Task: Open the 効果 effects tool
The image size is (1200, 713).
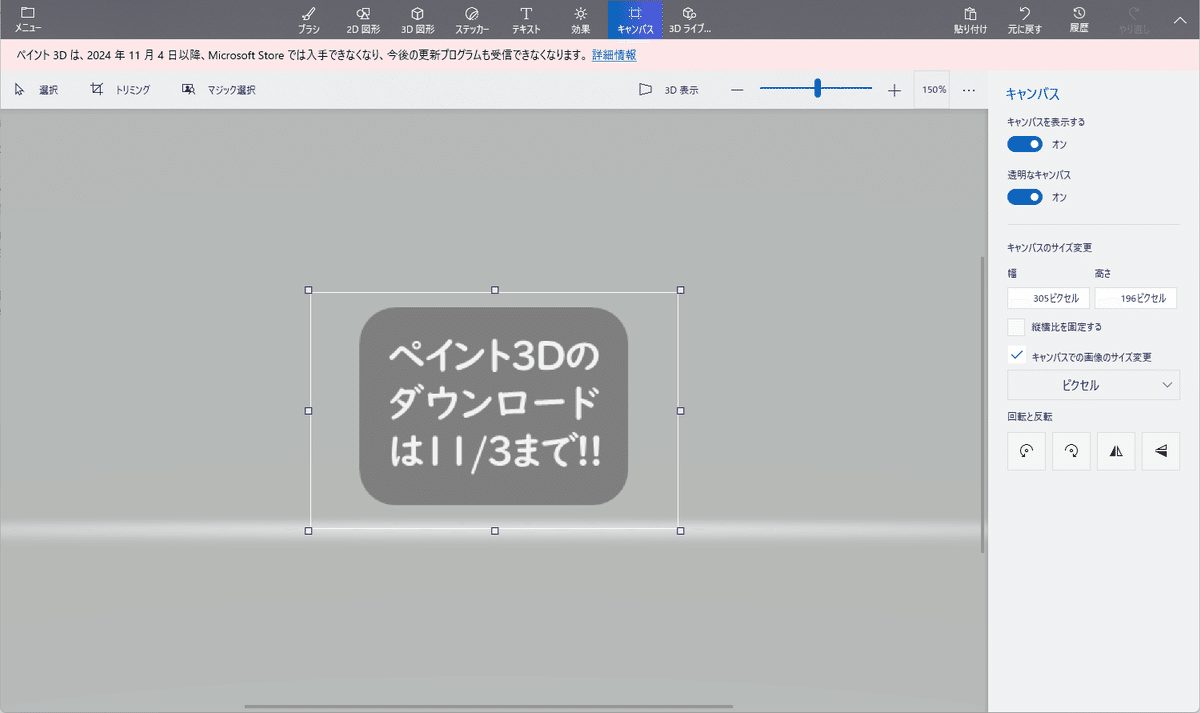Action: 581,20
